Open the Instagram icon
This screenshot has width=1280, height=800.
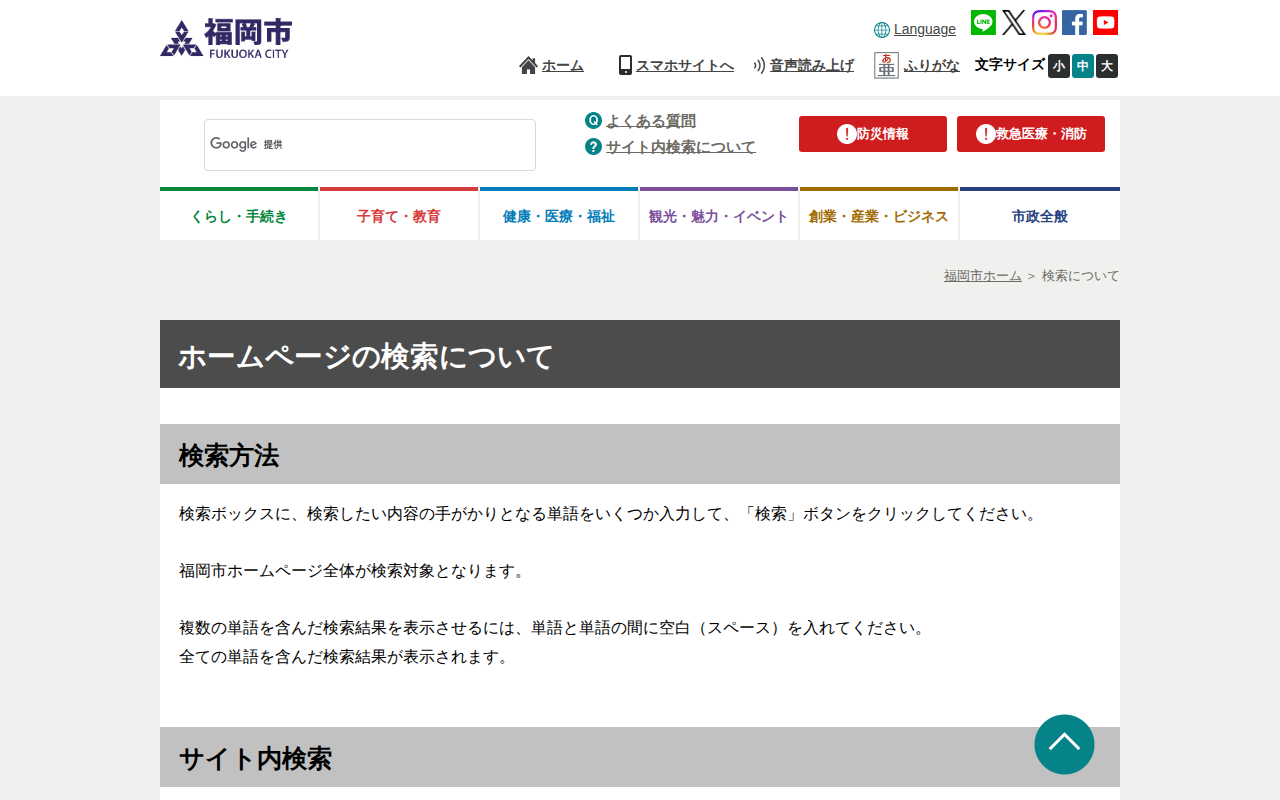[x=1044, y=22]
